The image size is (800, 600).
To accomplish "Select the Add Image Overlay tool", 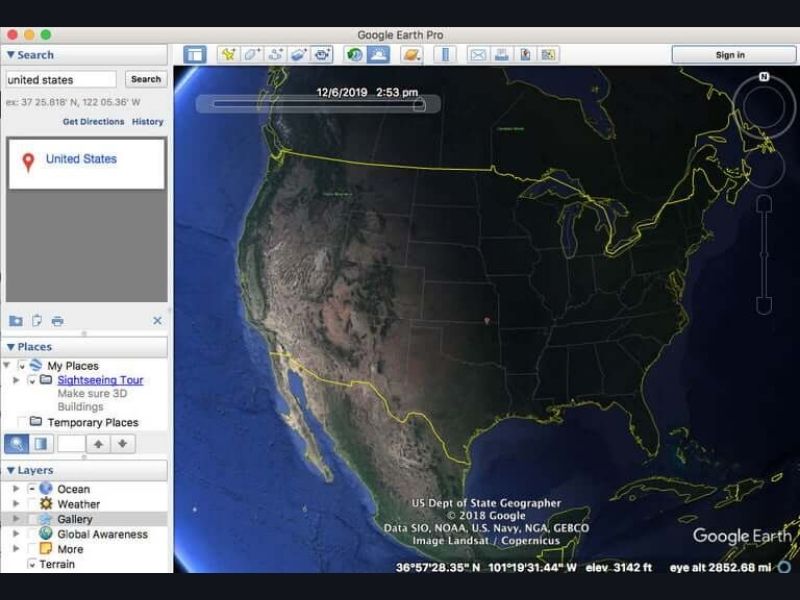I will (298, 55).
